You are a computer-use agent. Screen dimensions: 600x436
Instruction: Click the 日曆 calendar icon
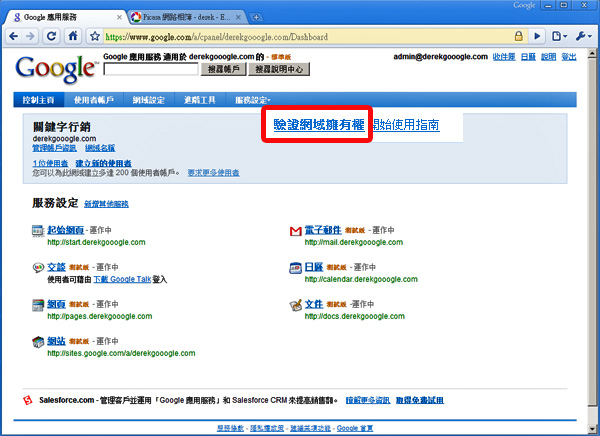pyautogui.click(x=295, y=268)
